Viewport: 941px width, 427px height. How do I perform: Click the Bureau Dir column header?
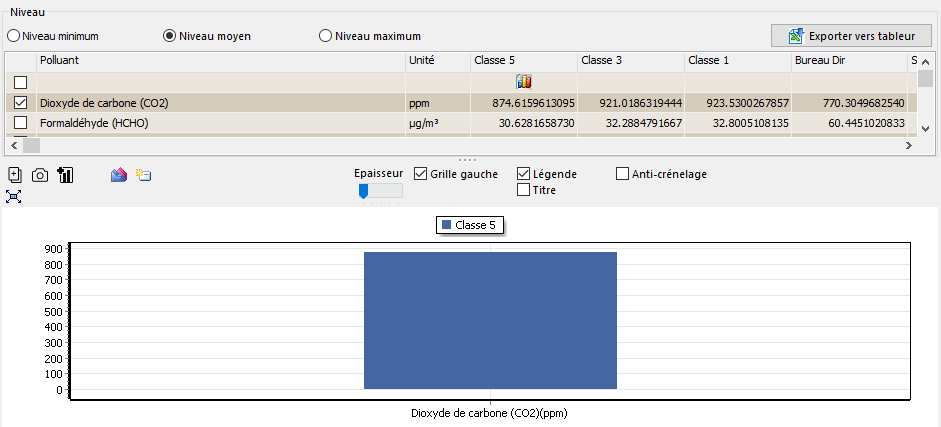point(849,61)
